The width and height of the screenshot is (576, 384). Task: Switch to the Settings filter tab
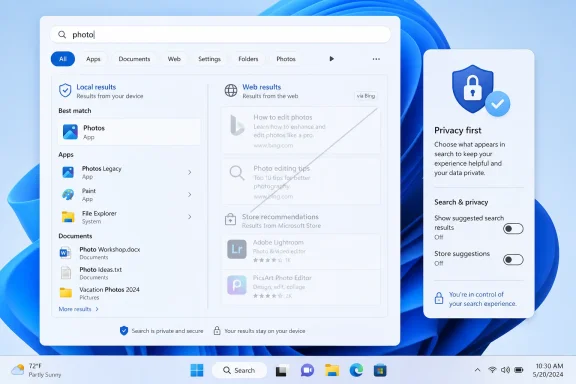(x=209, y=59)
